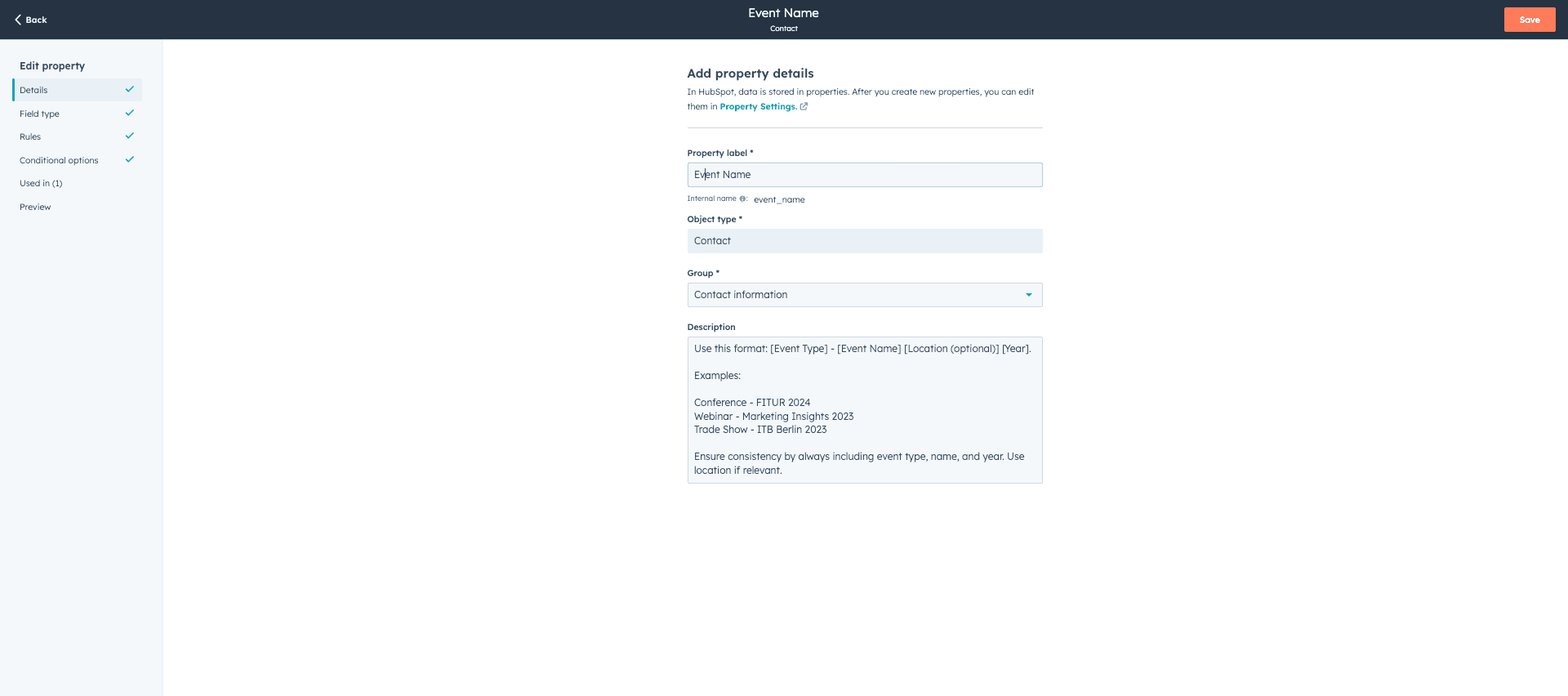The height and width of the screenshot is (696, 1568).
Task: Click the 'Webinar - Marketing Insights 2023' line
Action: coord(773,417)
